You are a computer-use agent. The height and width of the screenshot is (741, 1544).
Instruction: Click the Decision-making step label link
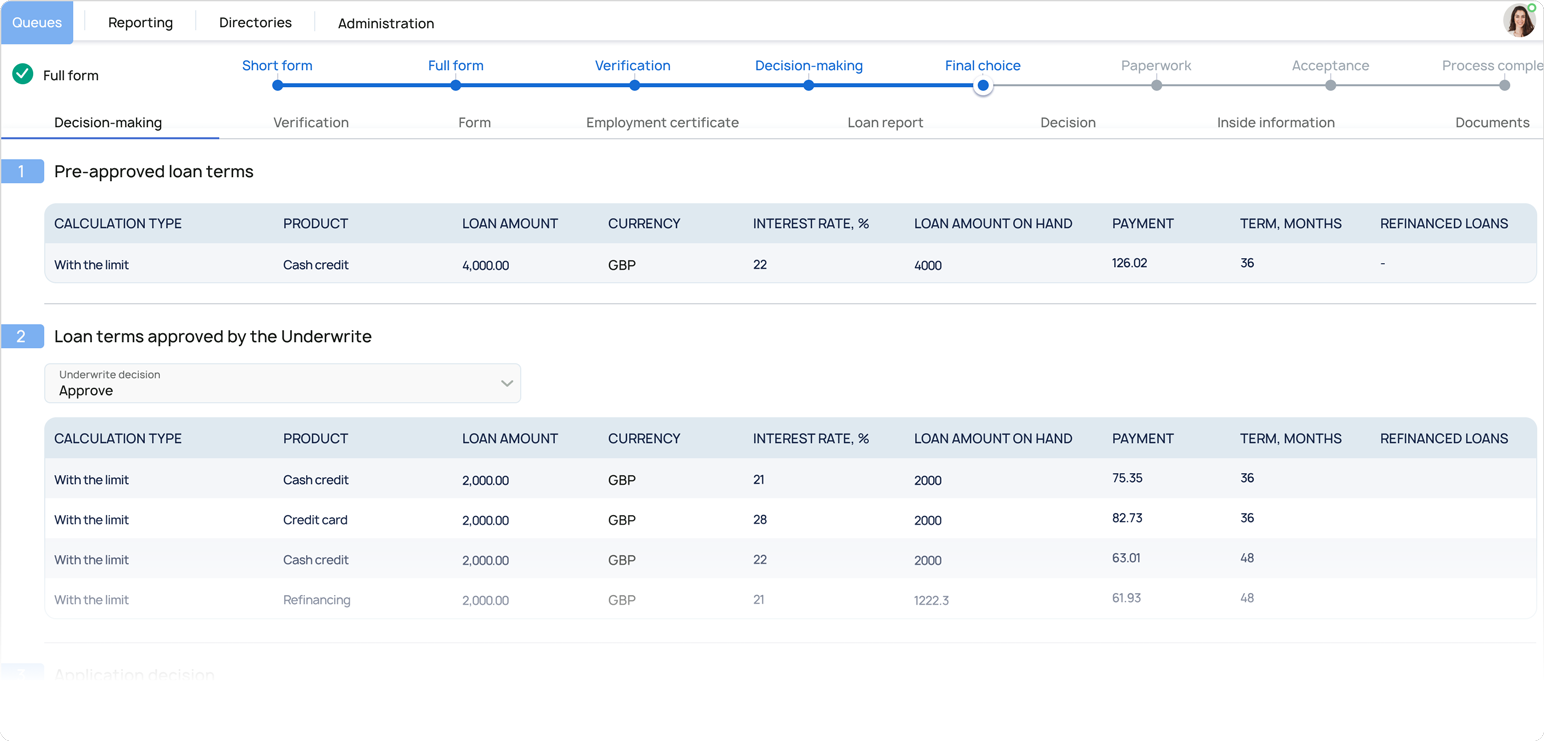tap(808, 66)
